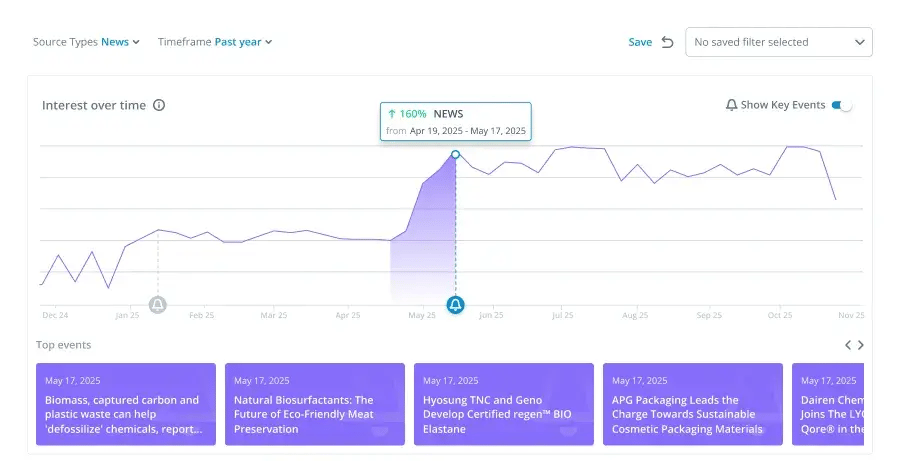Open the APG Packaging event card

click(x=693, y=404)
